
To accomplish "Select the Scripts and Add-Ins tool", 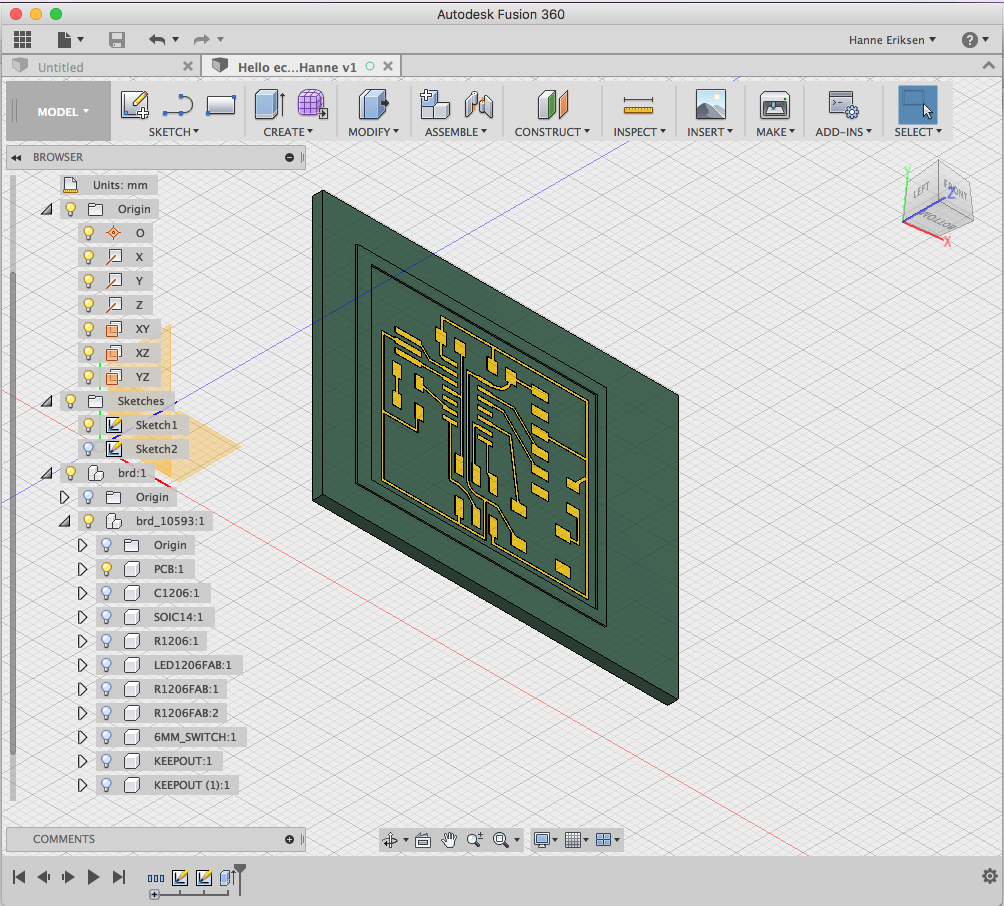I will 843,104.
